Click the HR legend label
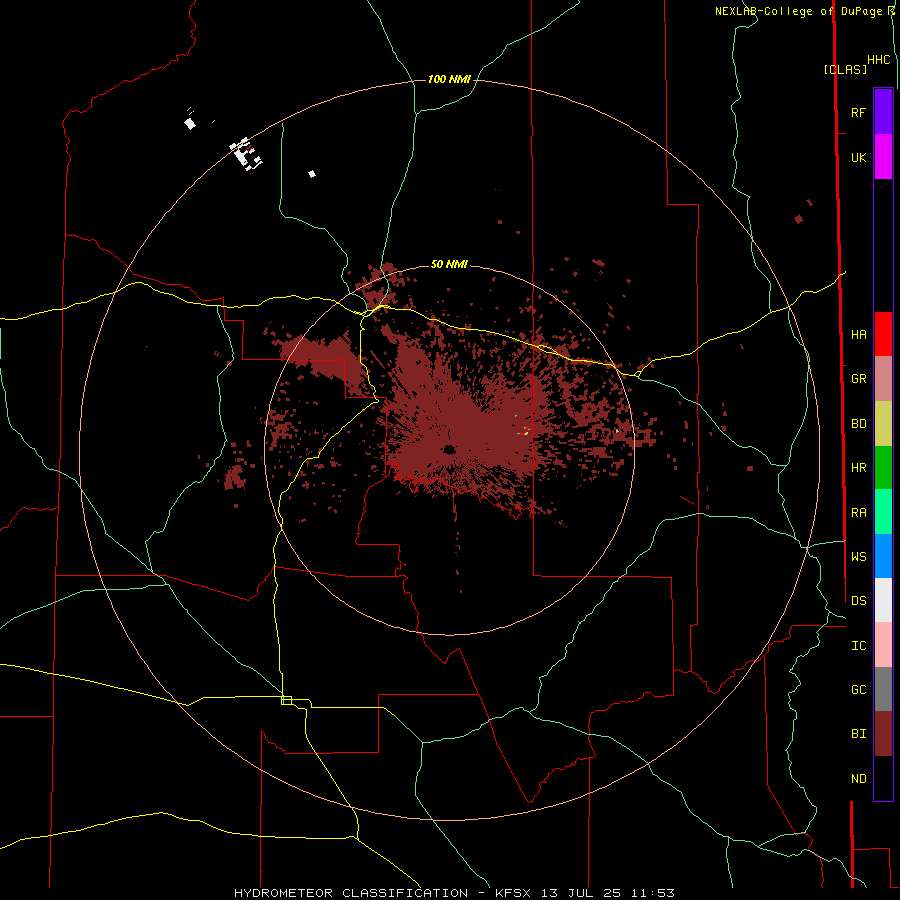The image size is (900, 900). (858, 468)
